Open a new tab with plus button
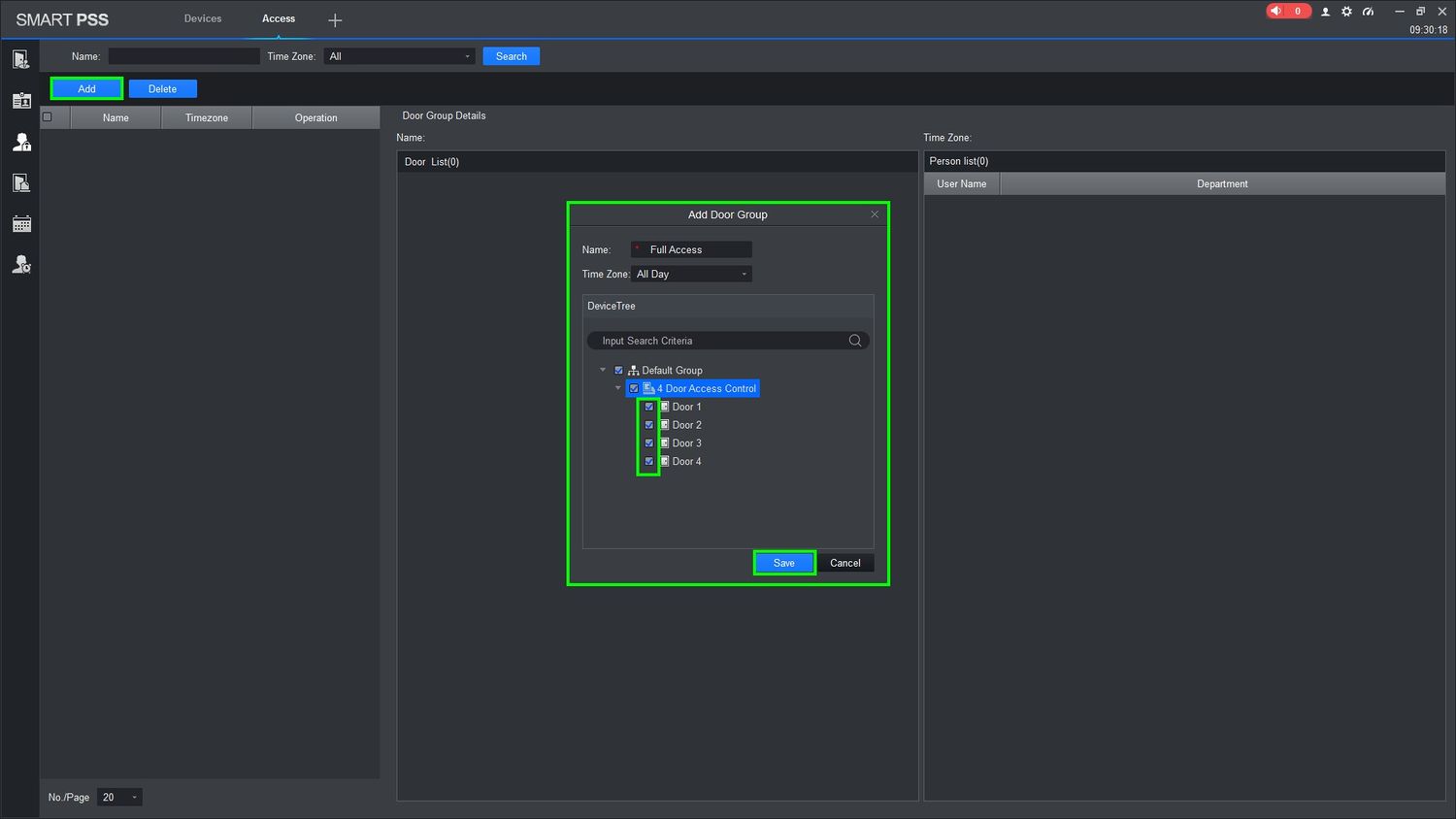The width and height of the screenshot is (1456, 819). (x=335, y=20)
